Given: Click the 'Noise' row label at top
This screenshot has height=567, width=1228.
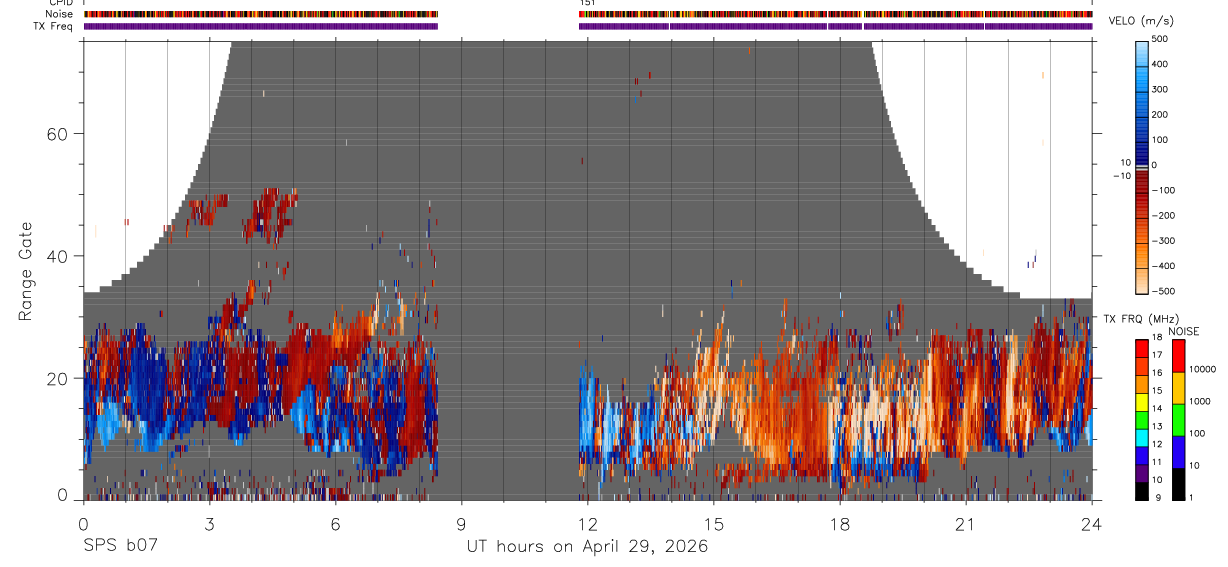Looking at the screenshot, I should click(60, 14).
